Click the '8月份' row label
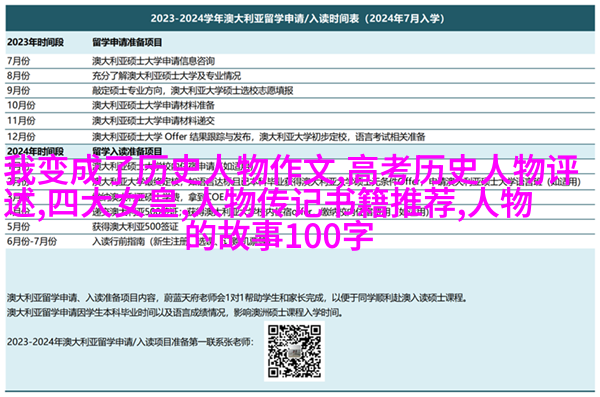 pos(18,75)
